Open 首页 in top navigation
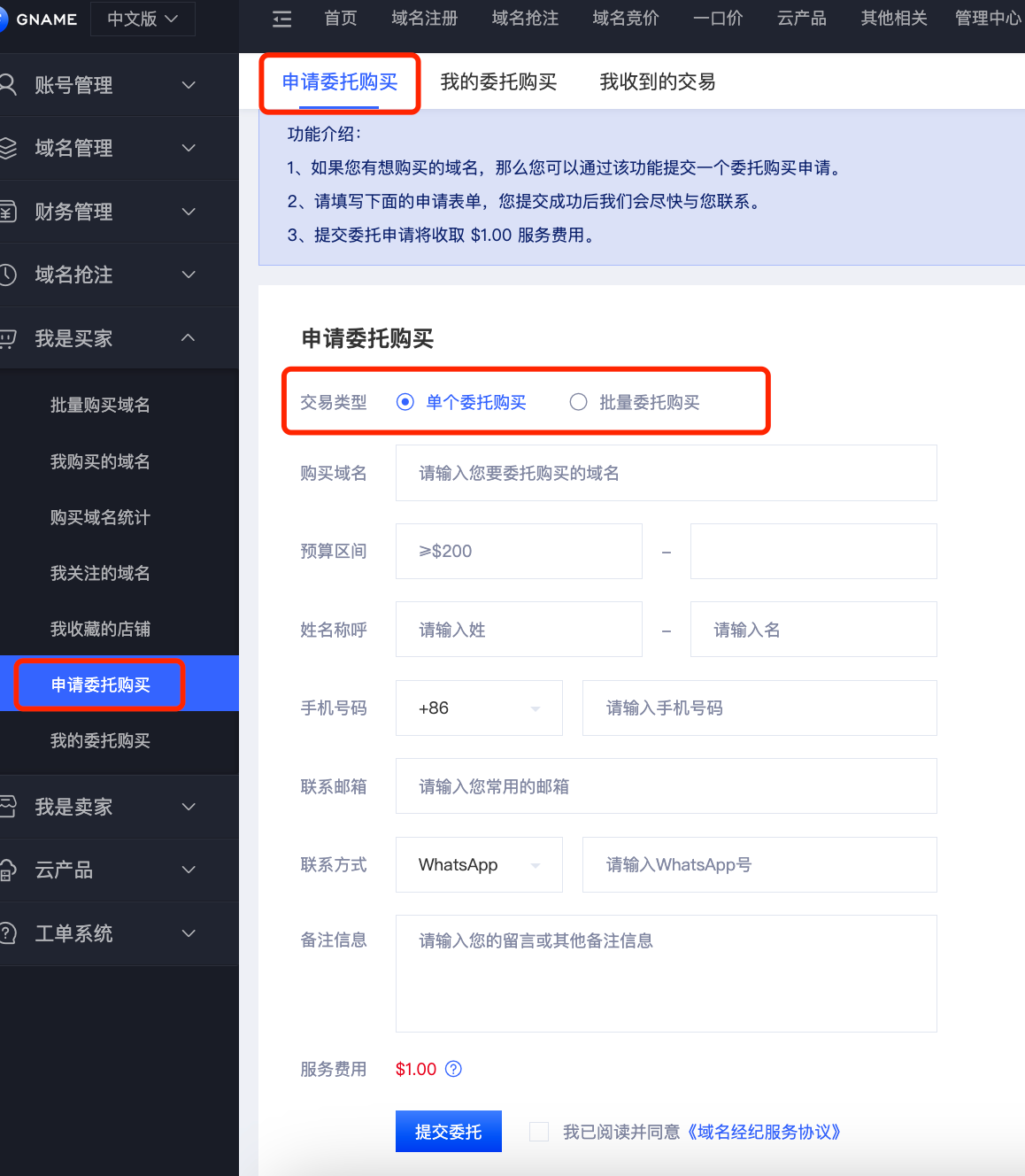 341,19
